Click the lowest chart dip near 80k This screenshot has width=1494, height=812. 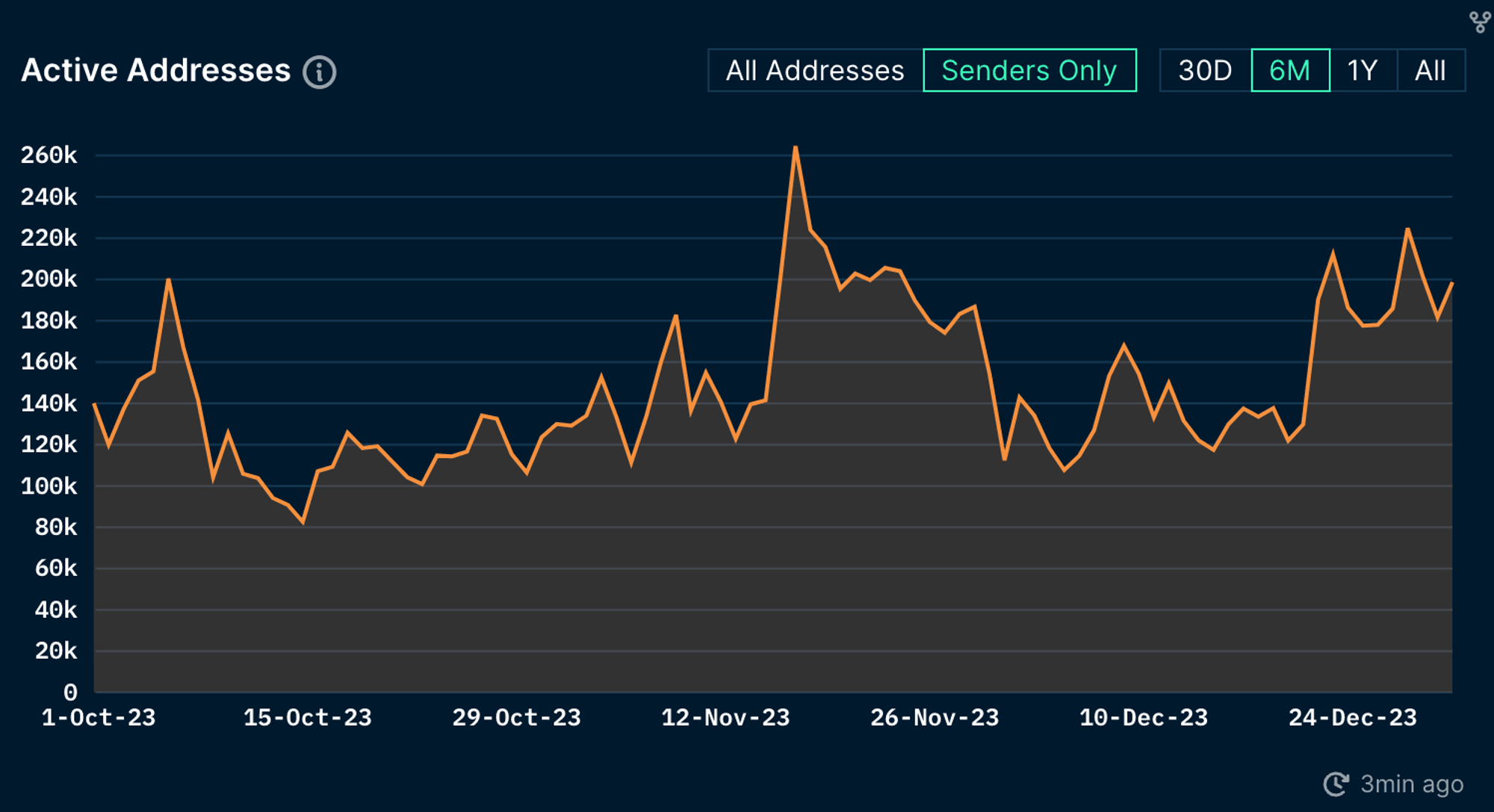[303, 522]
